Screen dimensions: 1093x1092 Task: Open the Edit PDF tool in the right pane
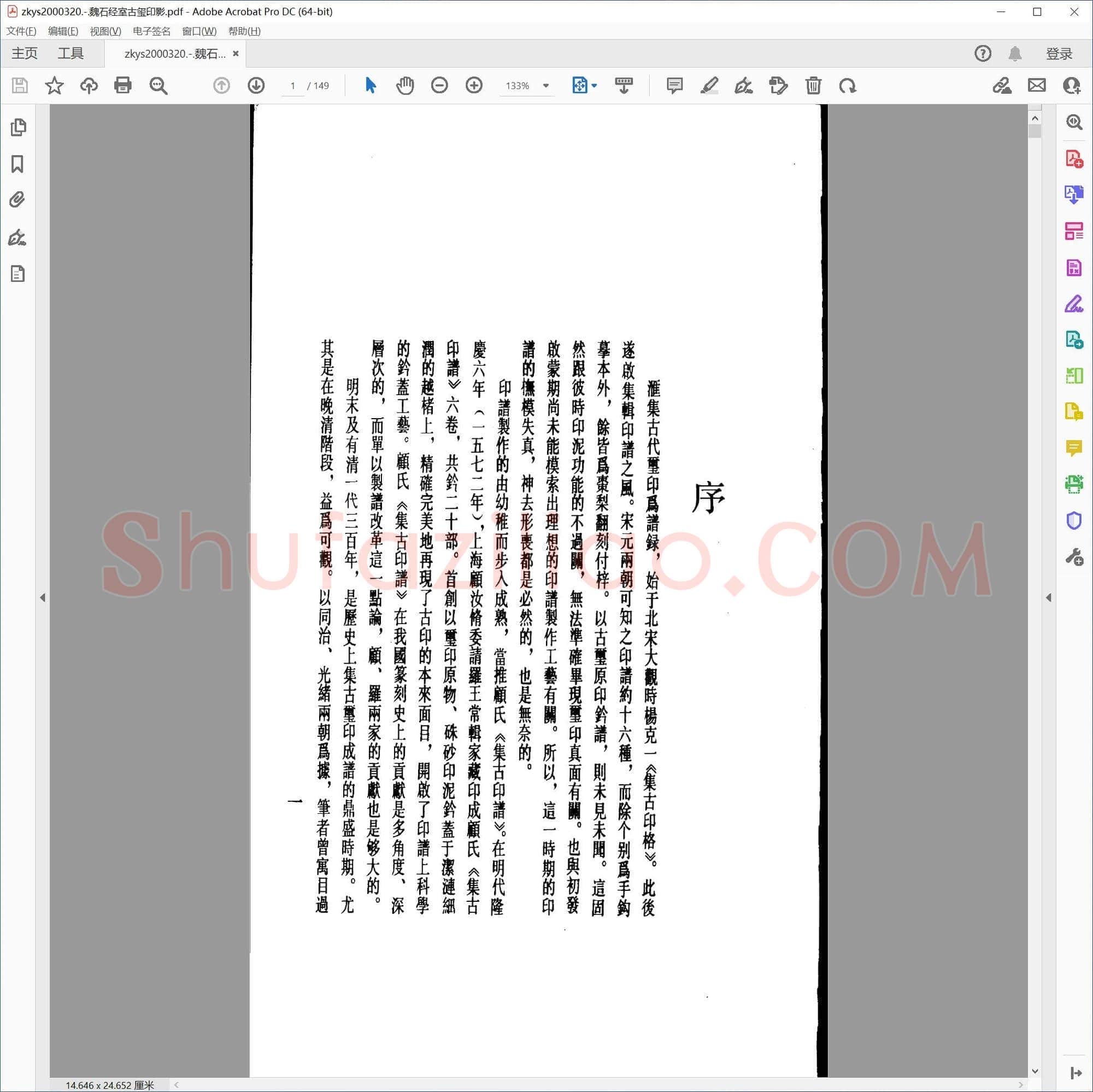tap(1074, 267)
